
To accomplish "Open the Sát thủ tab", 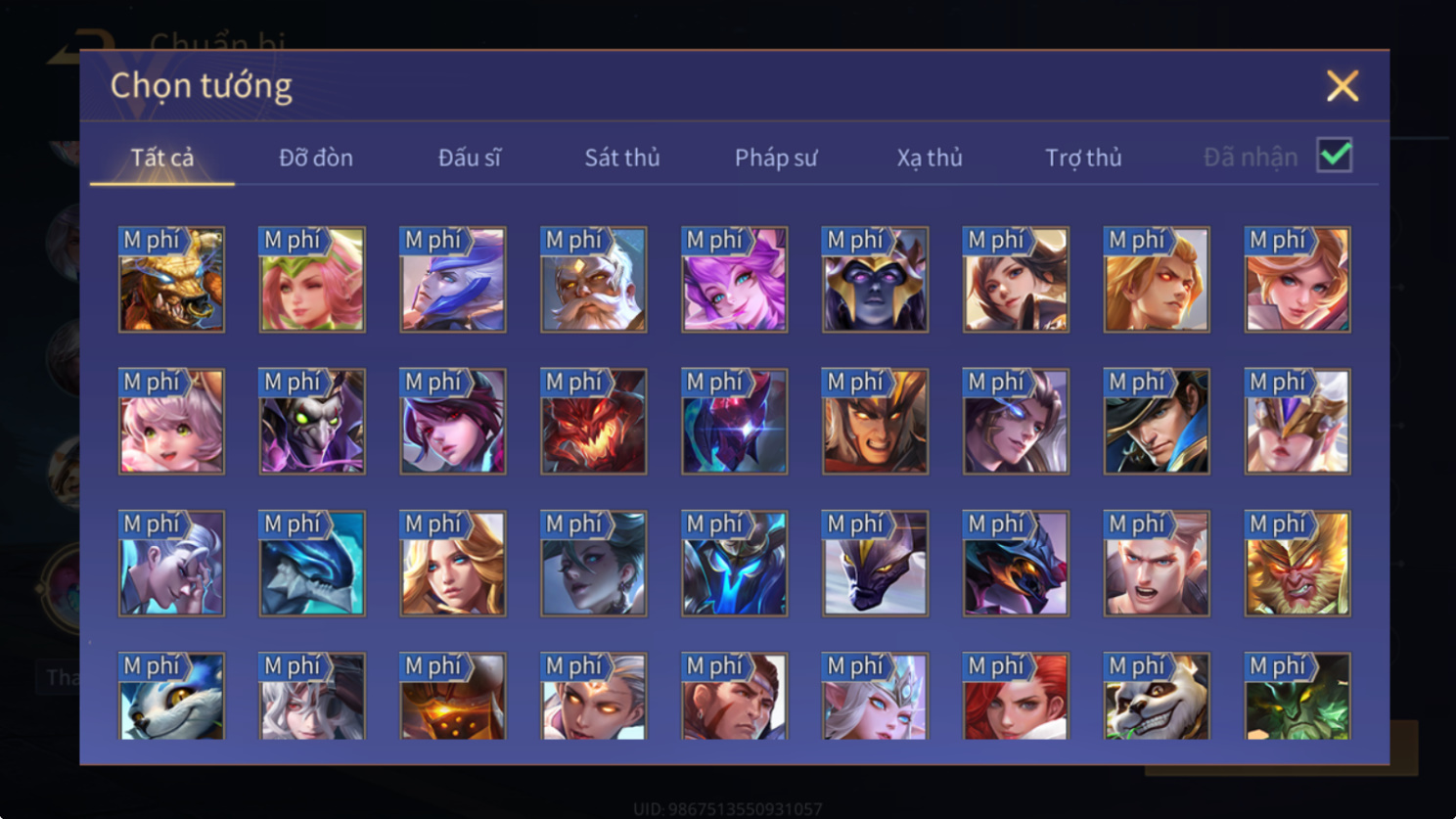I will pyautogui.click(x=622, y=158).
